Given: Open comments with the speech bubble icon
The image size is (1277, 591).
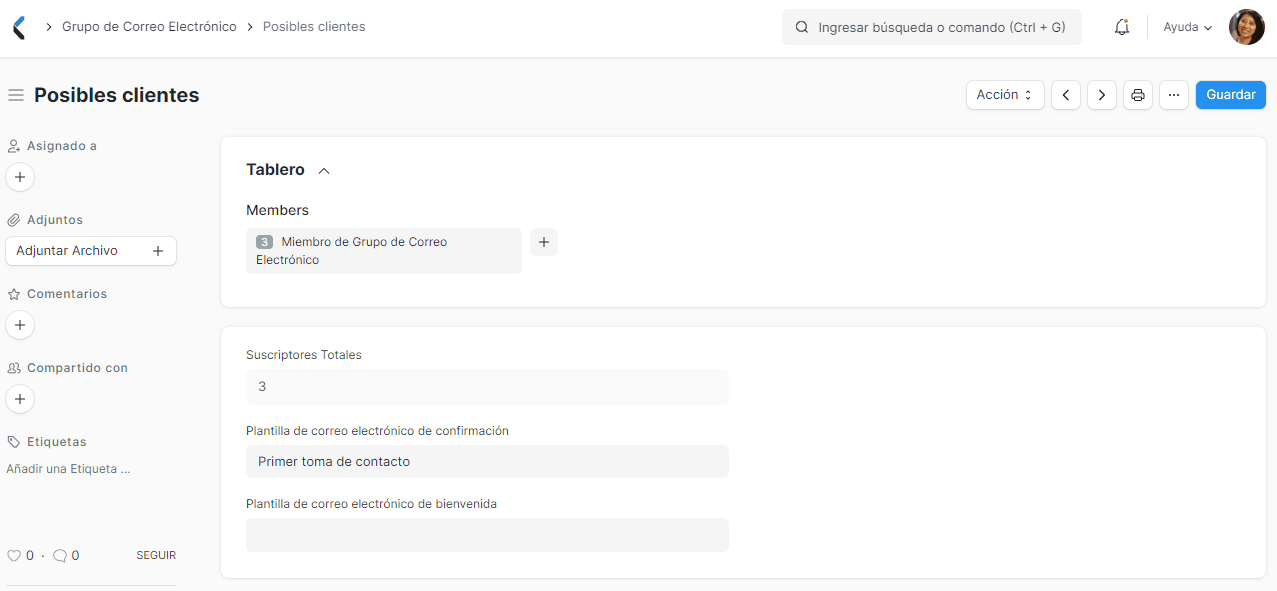Looking at the screenshot, I should click(58, 555).
